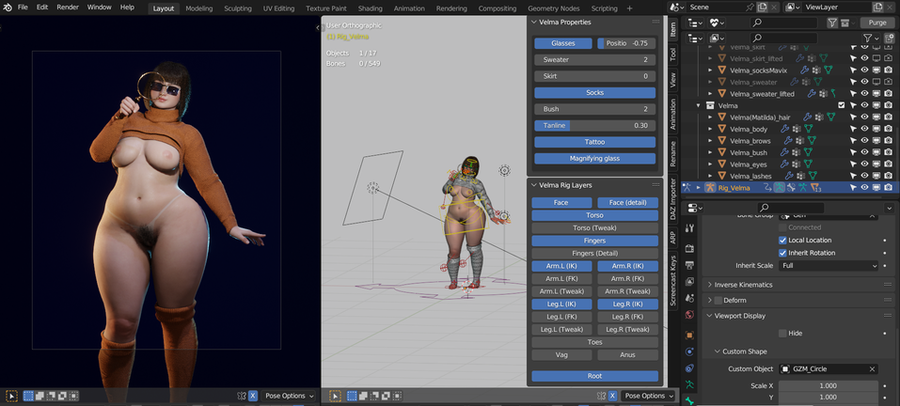Image resolution: width=900 pixels, height=406 pixels.
Task: Add new view layer via icon next to ViewLayer
Action: pyautogui.click(x=877, y=7)
